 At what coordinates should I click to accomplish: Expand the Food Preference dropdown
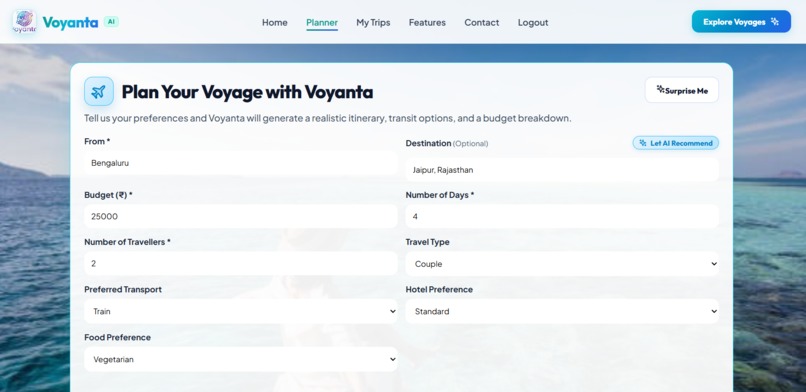241,359
